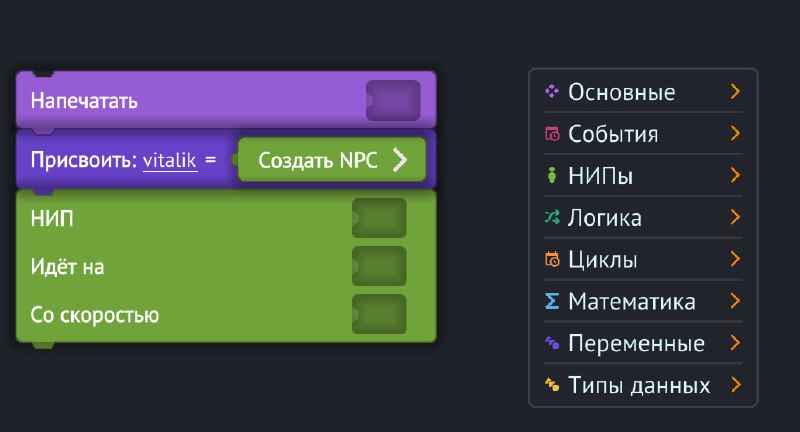Click the vitalik variable name link
800x432 pixels.
(170, 161)
